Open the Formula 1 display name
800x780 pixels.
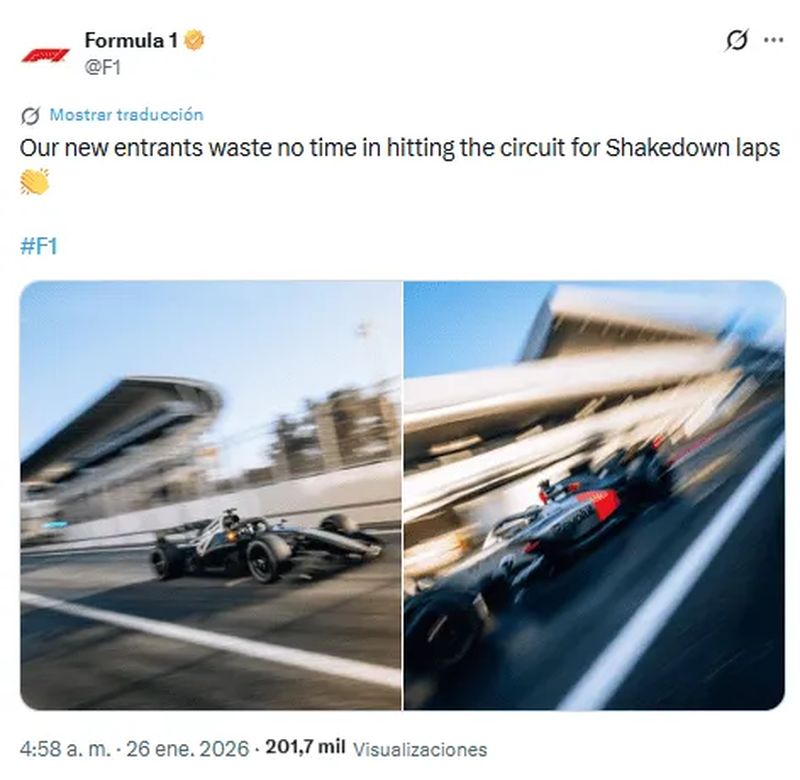[131, 40]
